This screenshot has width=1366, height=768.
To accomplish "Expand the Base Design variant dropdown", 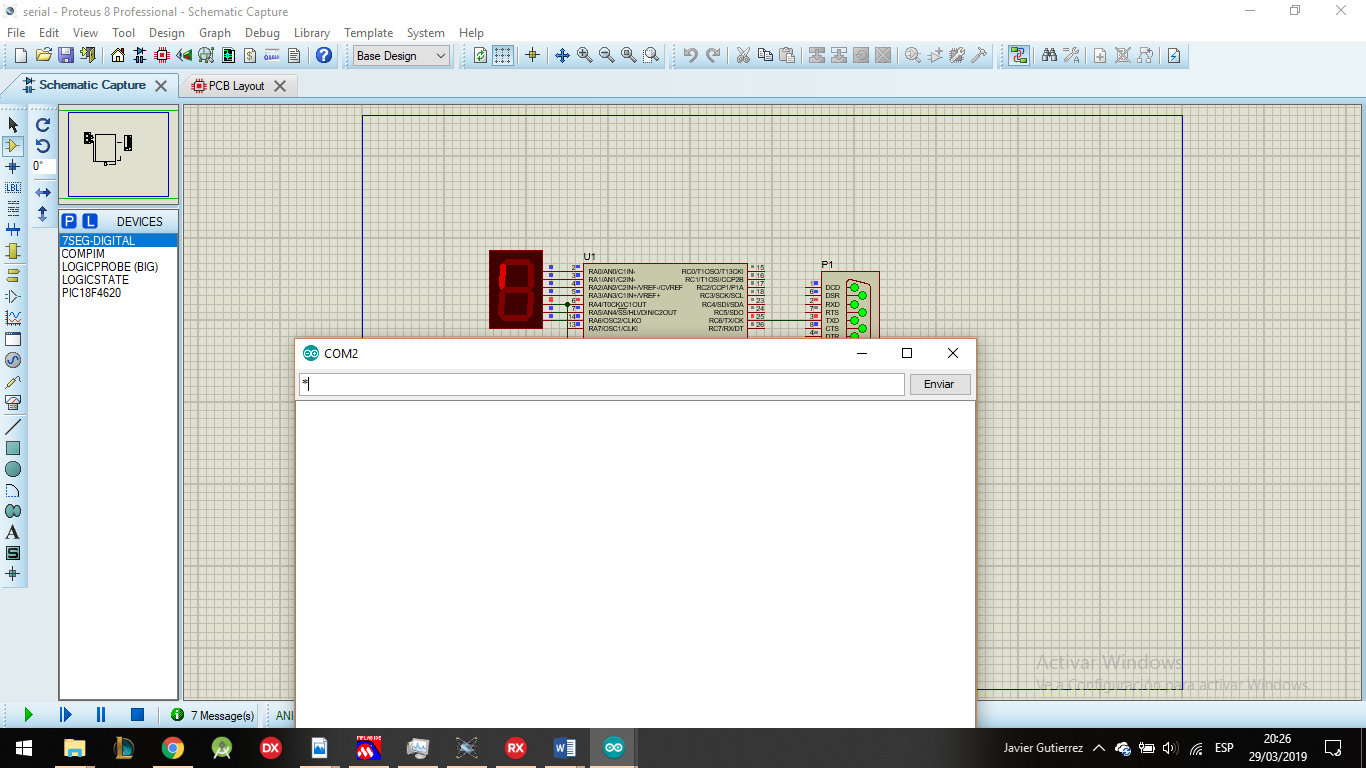I will coord(402,56).
